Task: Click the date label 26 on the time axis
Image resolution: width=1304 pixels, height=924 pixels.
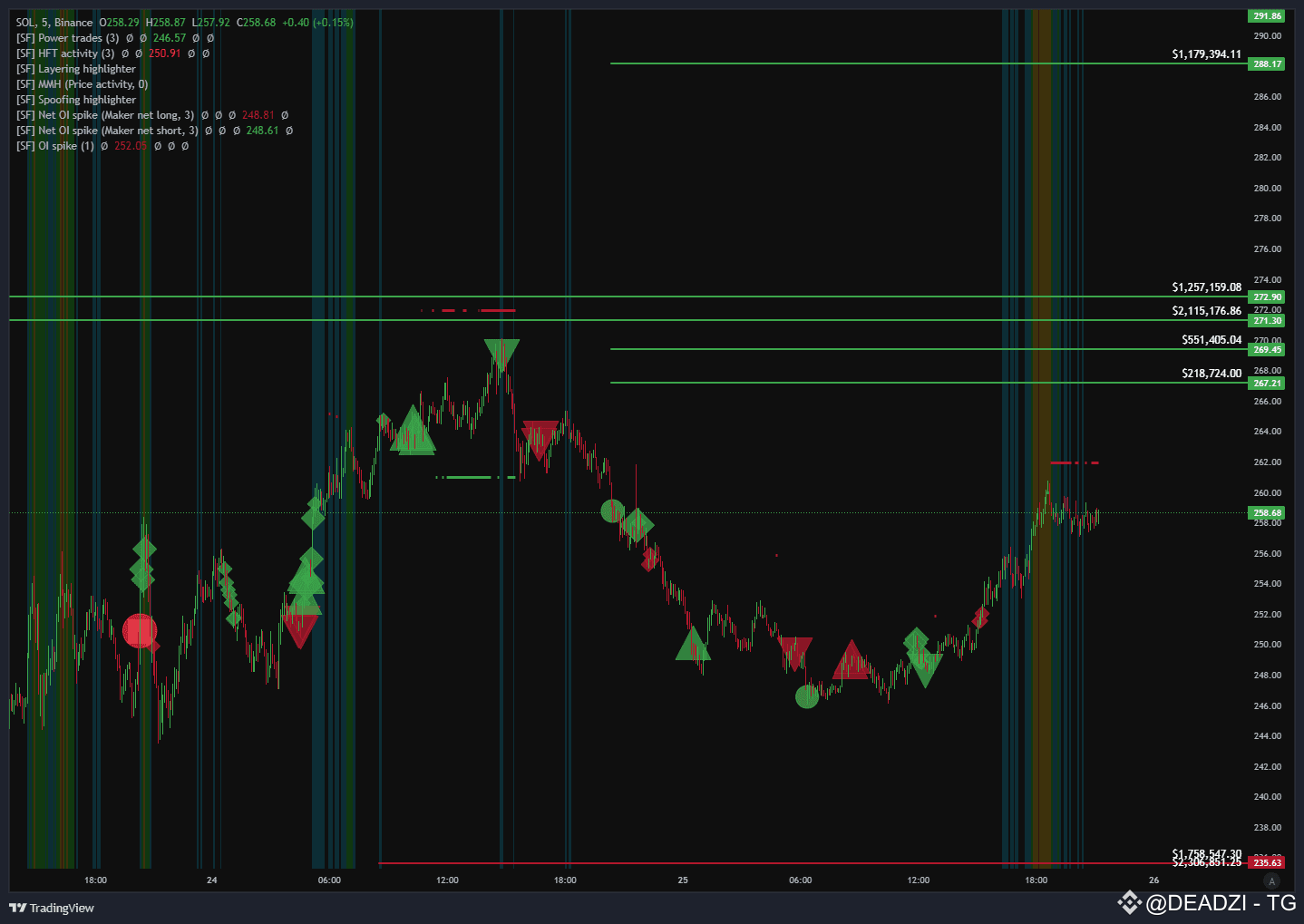Action: tap(1153, 880)
